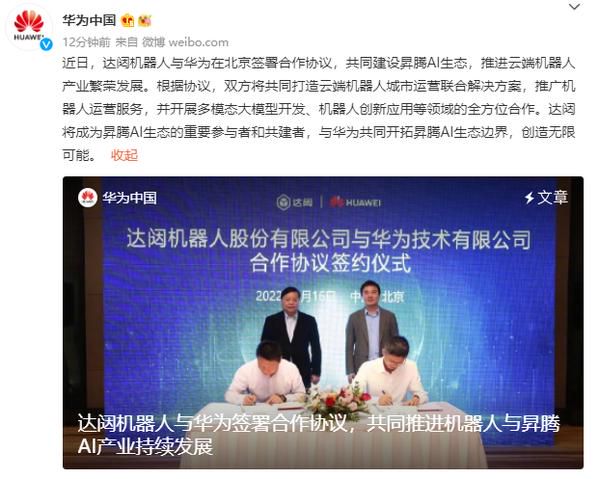Click the post body text paragraph
Image resolution: width=600 pixels, height=479 pixels.
318,109
